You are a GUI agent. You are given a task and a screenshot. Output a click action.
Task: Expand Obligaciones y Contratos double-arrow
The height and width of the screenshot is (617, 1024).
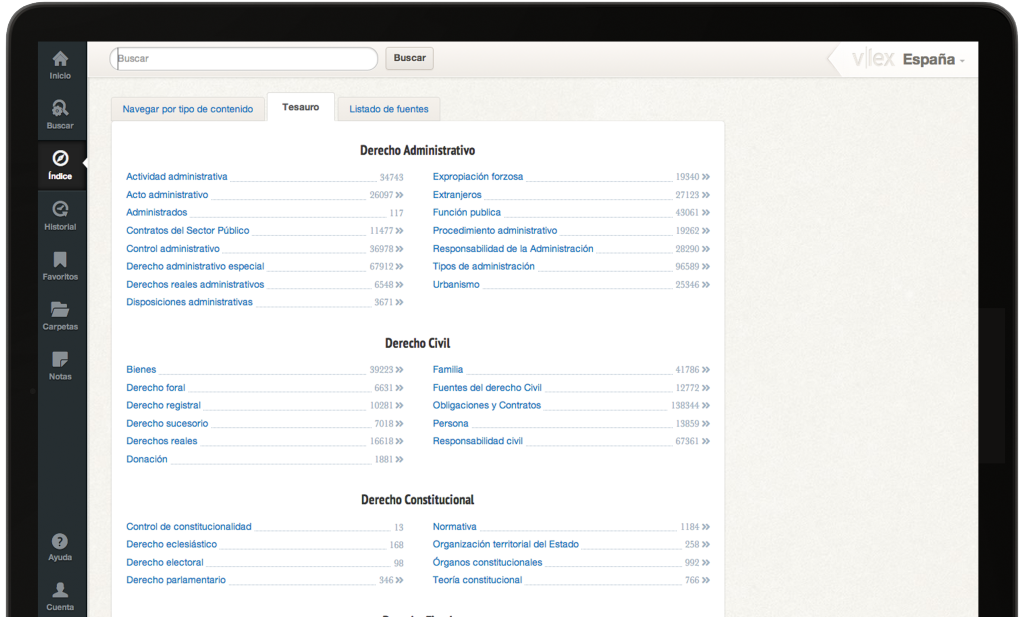point(706,406)
